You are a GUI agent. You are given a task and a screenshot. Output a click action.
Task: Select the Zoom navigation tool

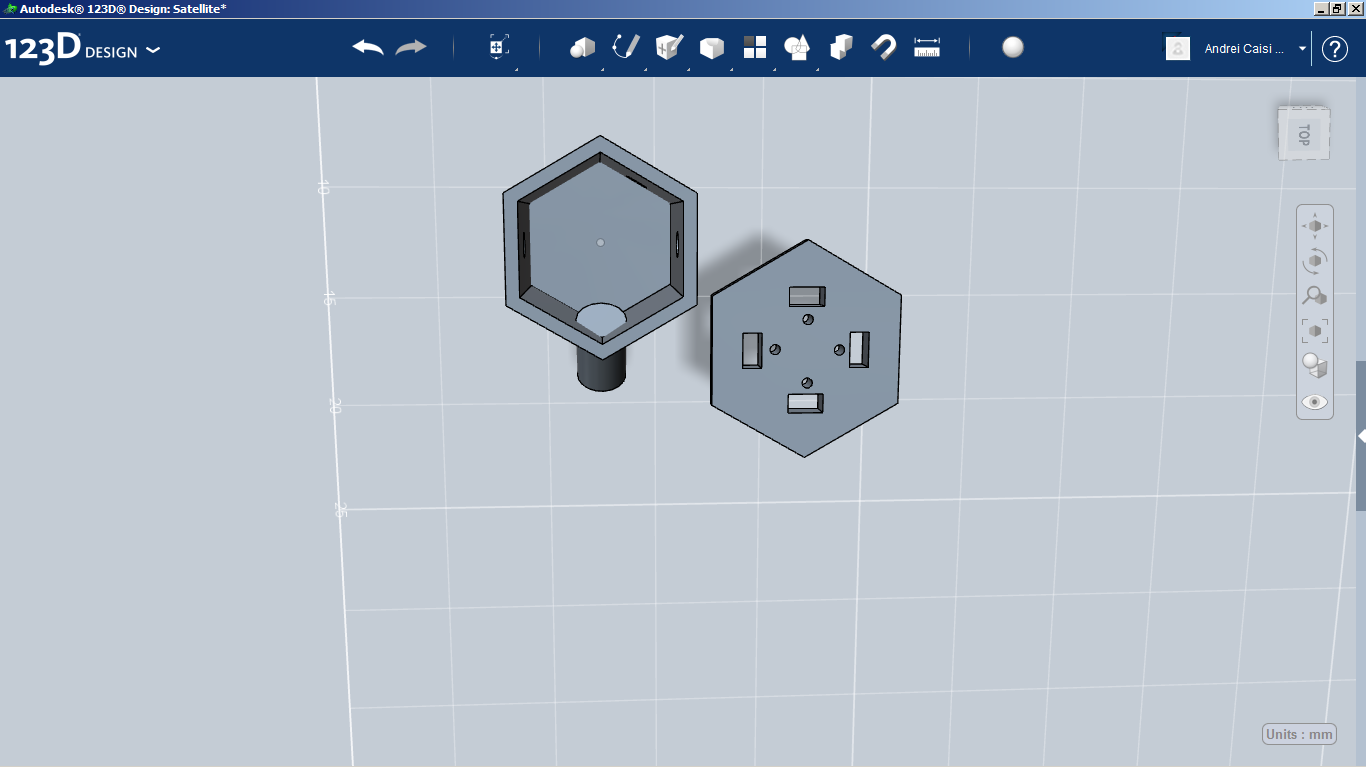point(1315,296)
